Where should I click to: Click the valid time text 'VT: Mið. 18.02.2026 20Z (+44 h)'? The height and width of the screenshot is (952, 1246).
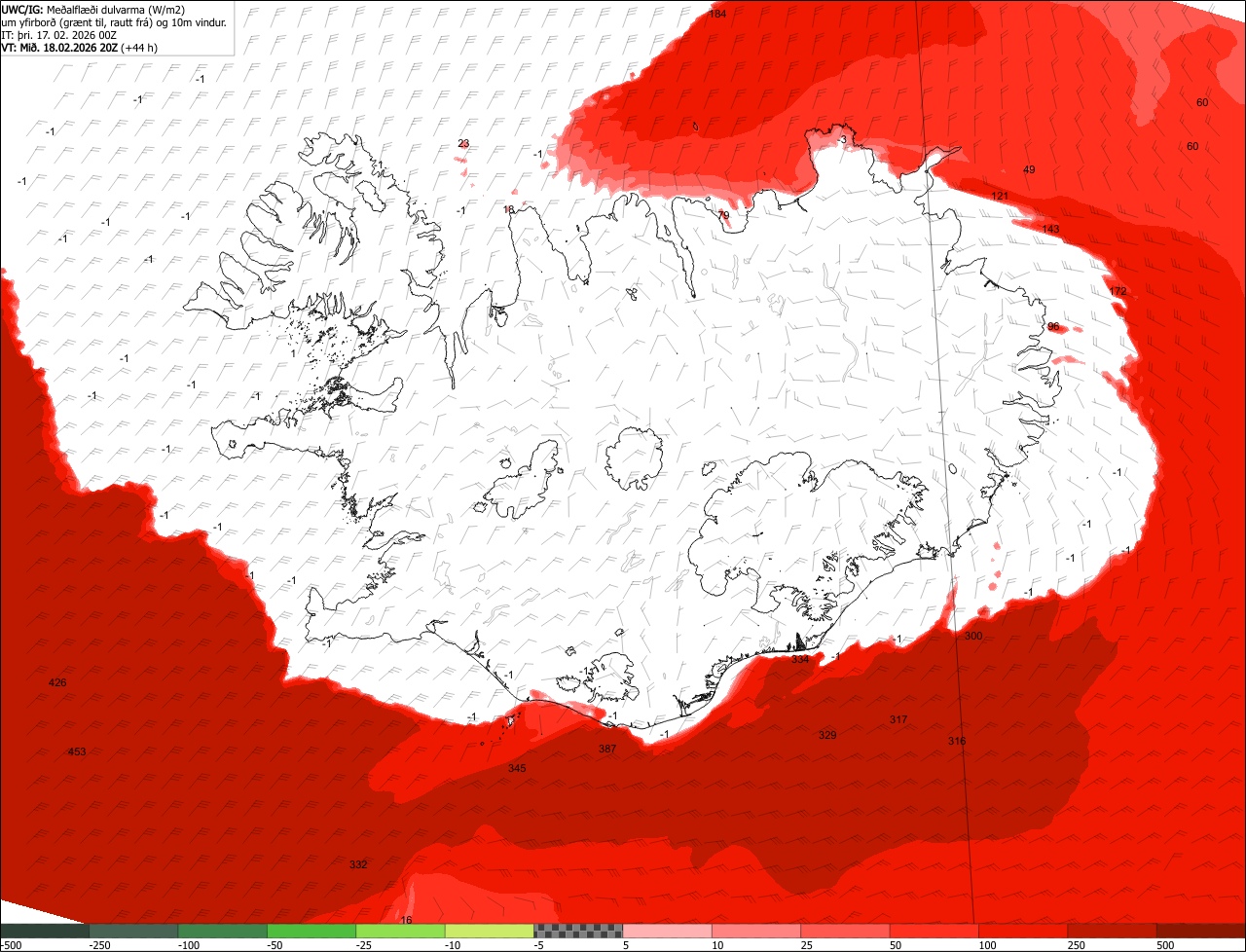click(x=80, y=48)
